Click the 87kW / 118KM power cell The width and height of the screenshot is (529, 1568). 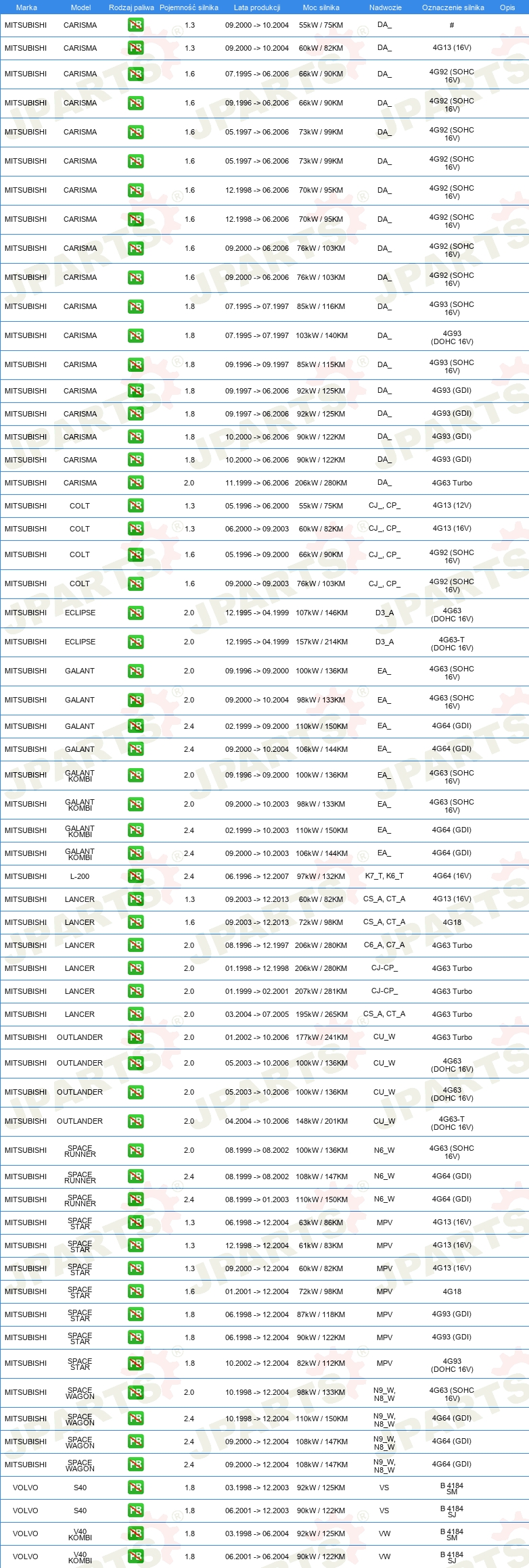point(321,1314)
